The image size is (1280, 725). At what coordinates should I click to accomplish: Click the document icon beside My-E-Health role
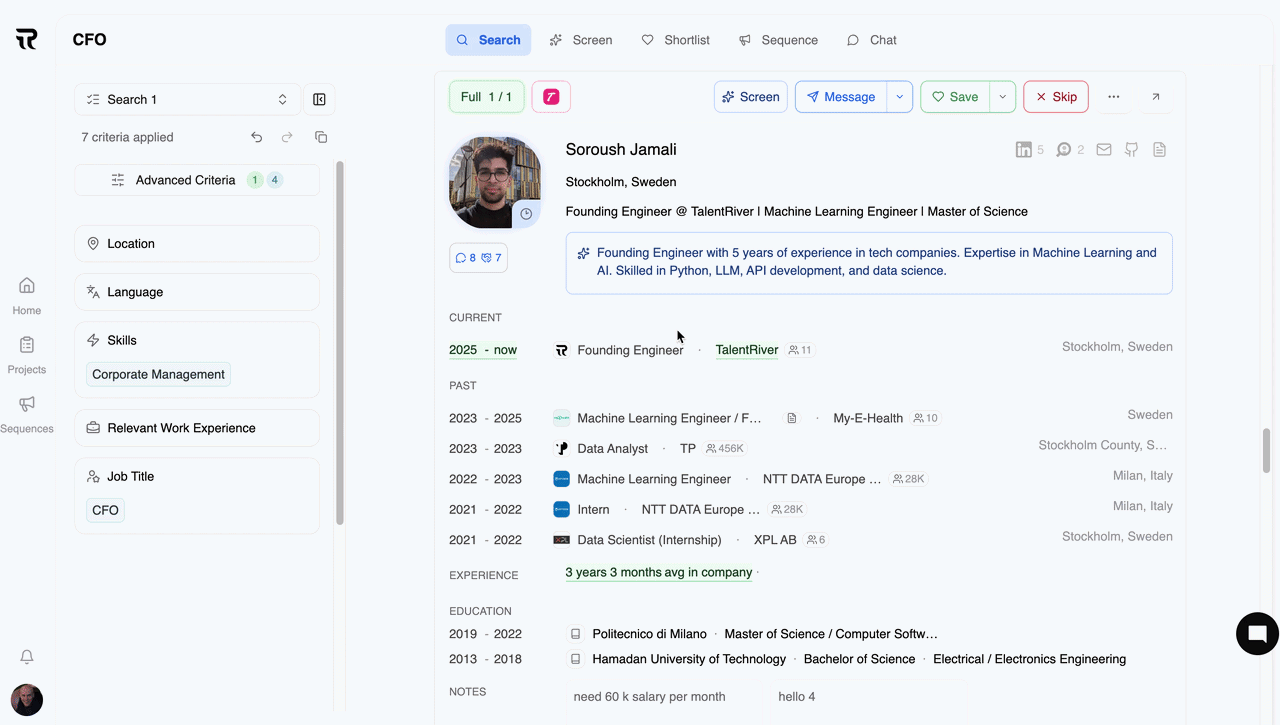792,418
